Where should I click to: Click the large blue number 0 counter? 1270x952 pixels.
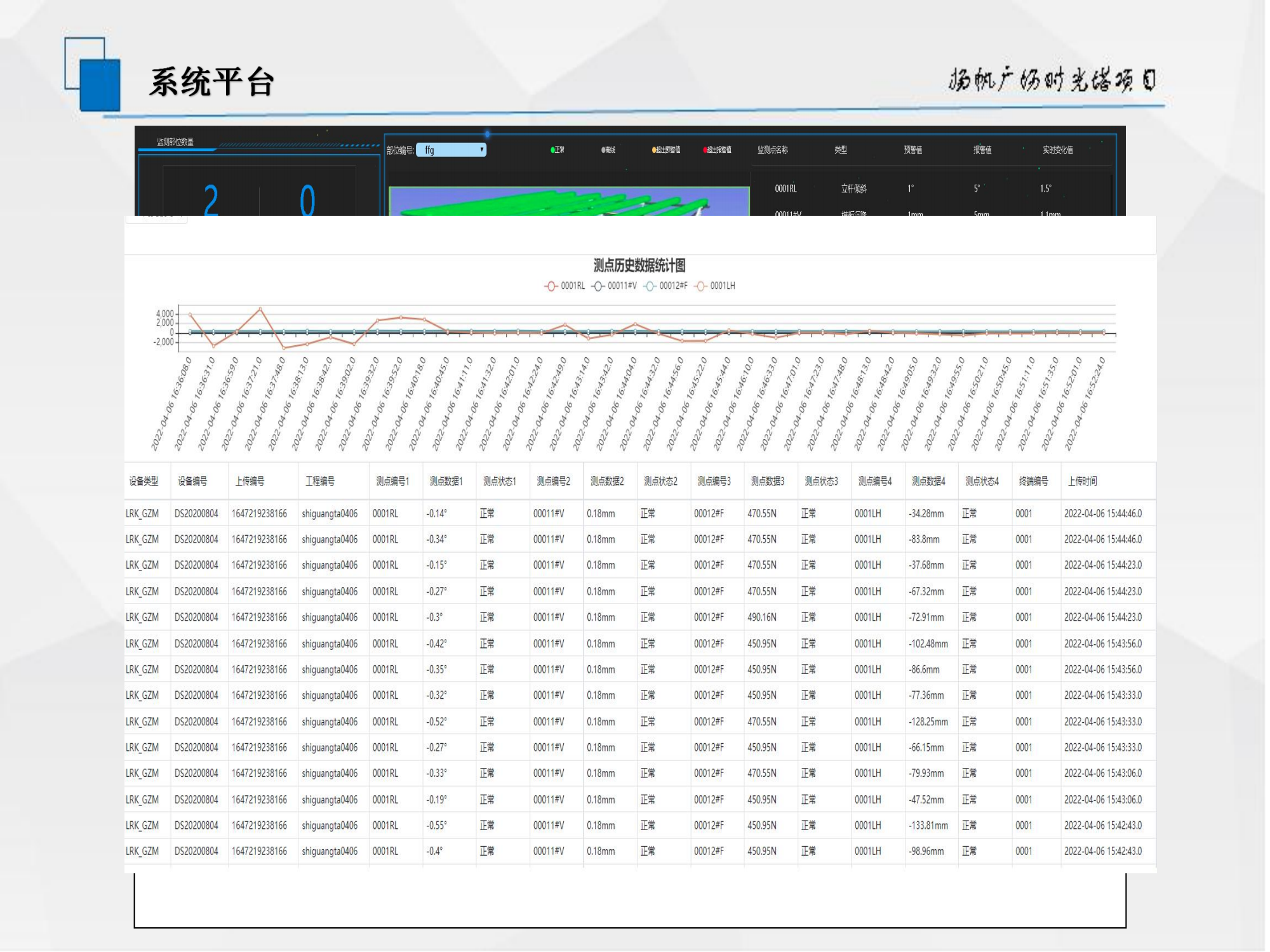307,201
